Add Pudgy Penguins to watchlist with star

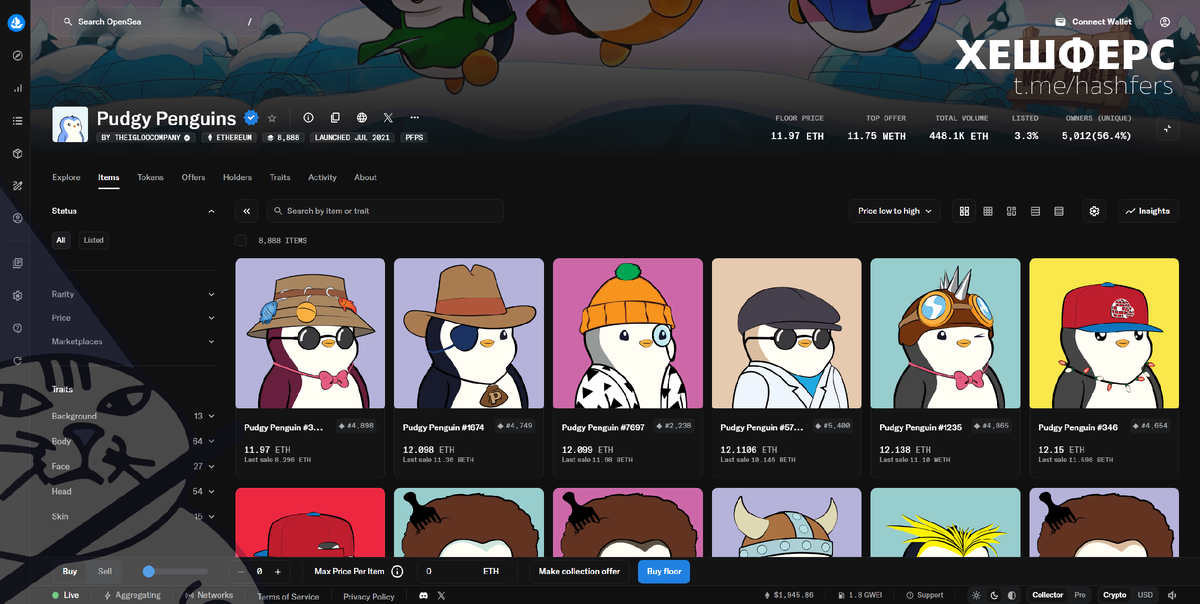[272, 118]
